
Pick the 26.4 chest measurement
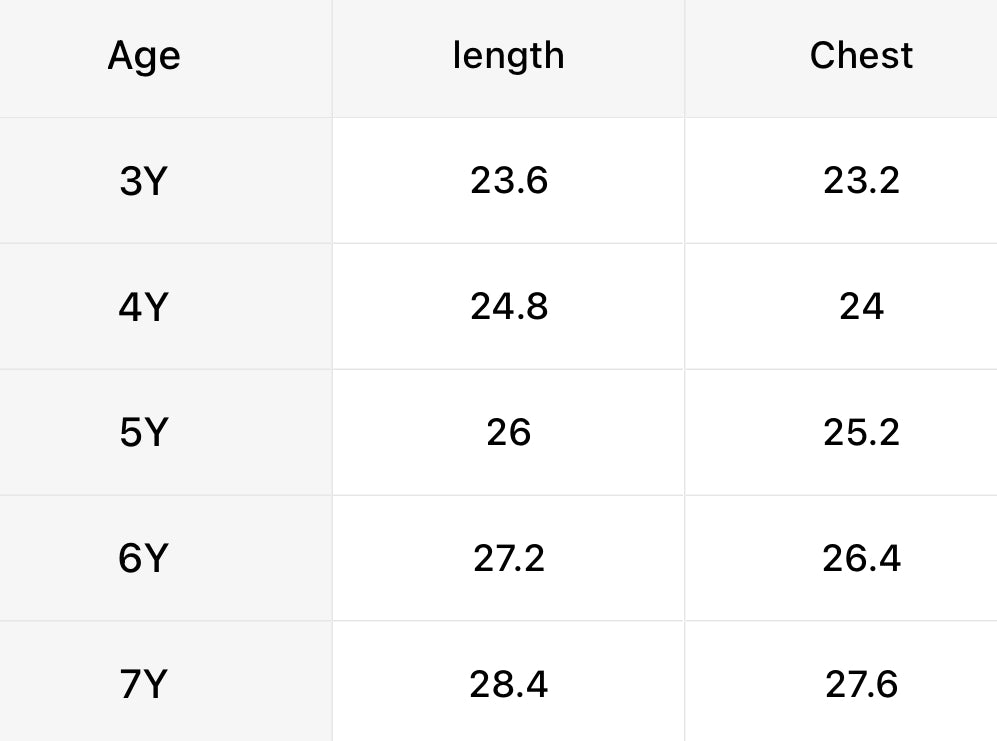coord(861,558)
